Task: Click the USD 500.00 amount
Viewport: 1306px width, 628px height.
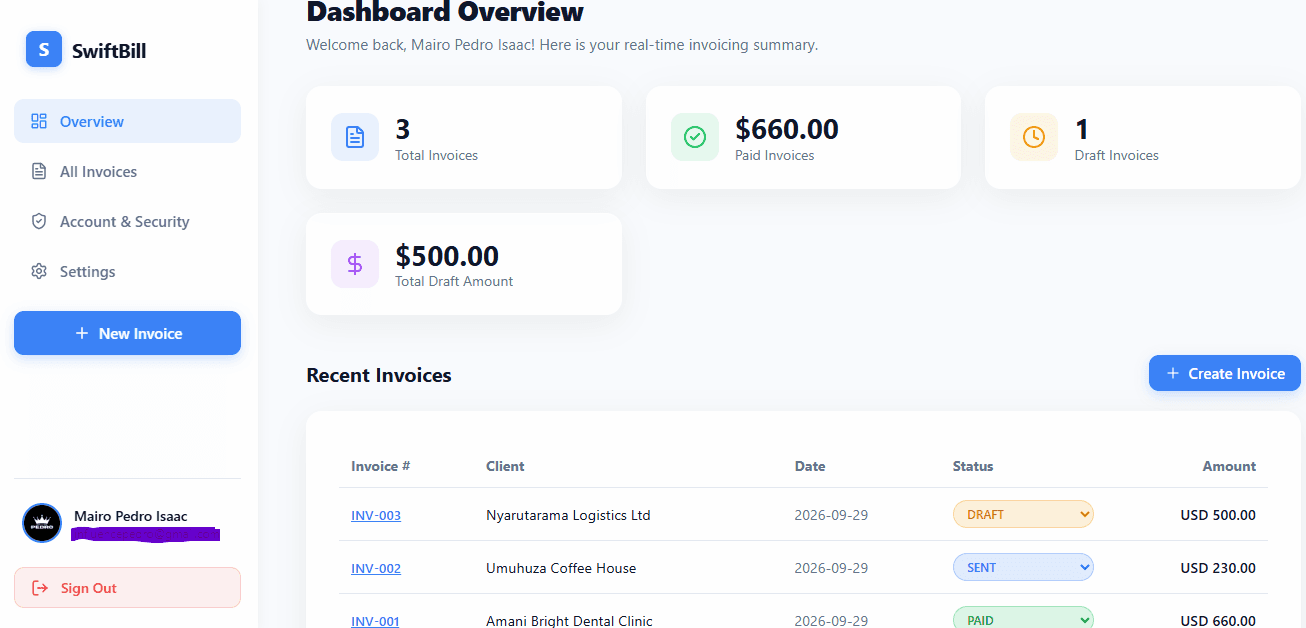Action: click(x=1218, y=515)
